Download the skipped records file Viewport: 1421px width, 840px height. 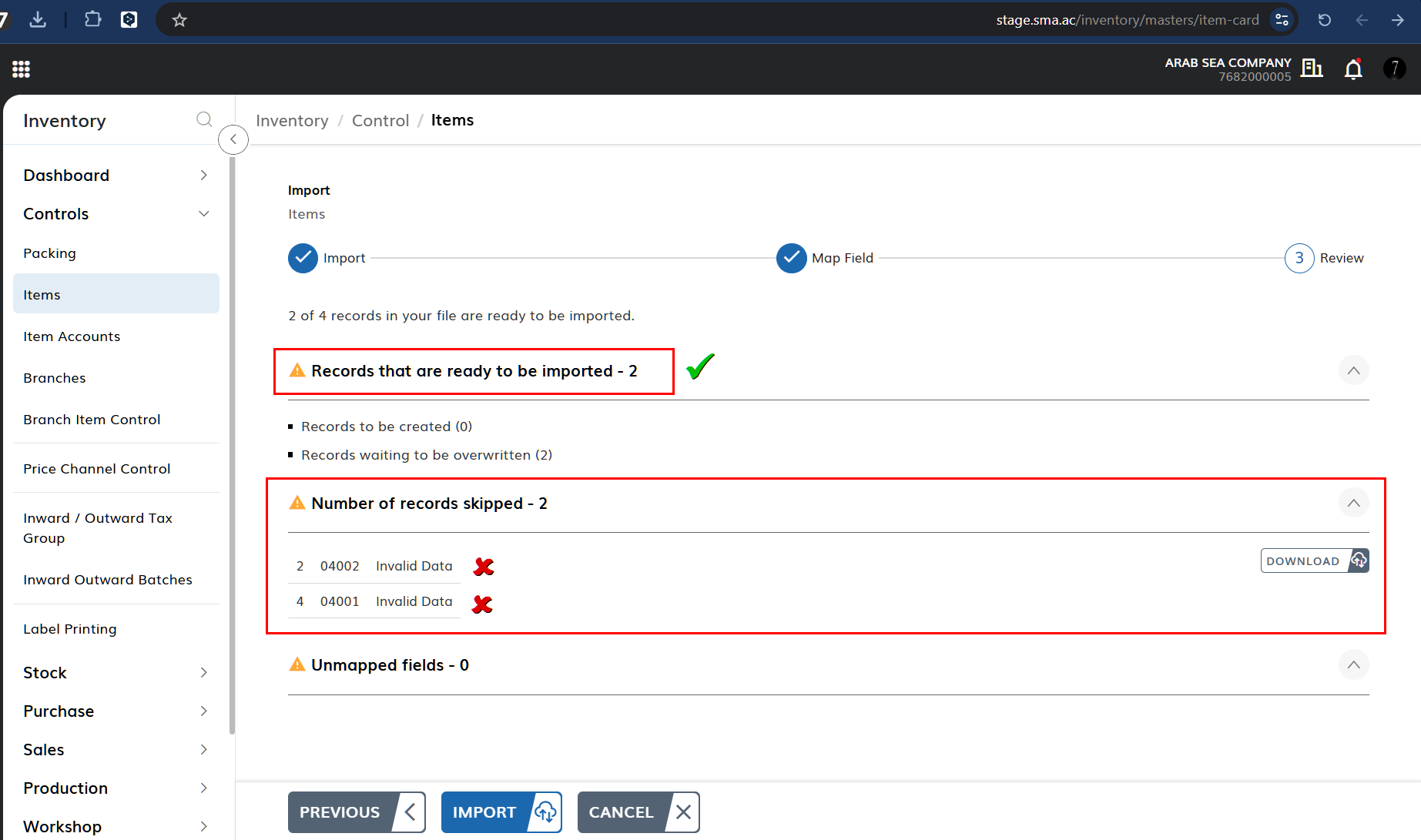(x=1315, y=561)
